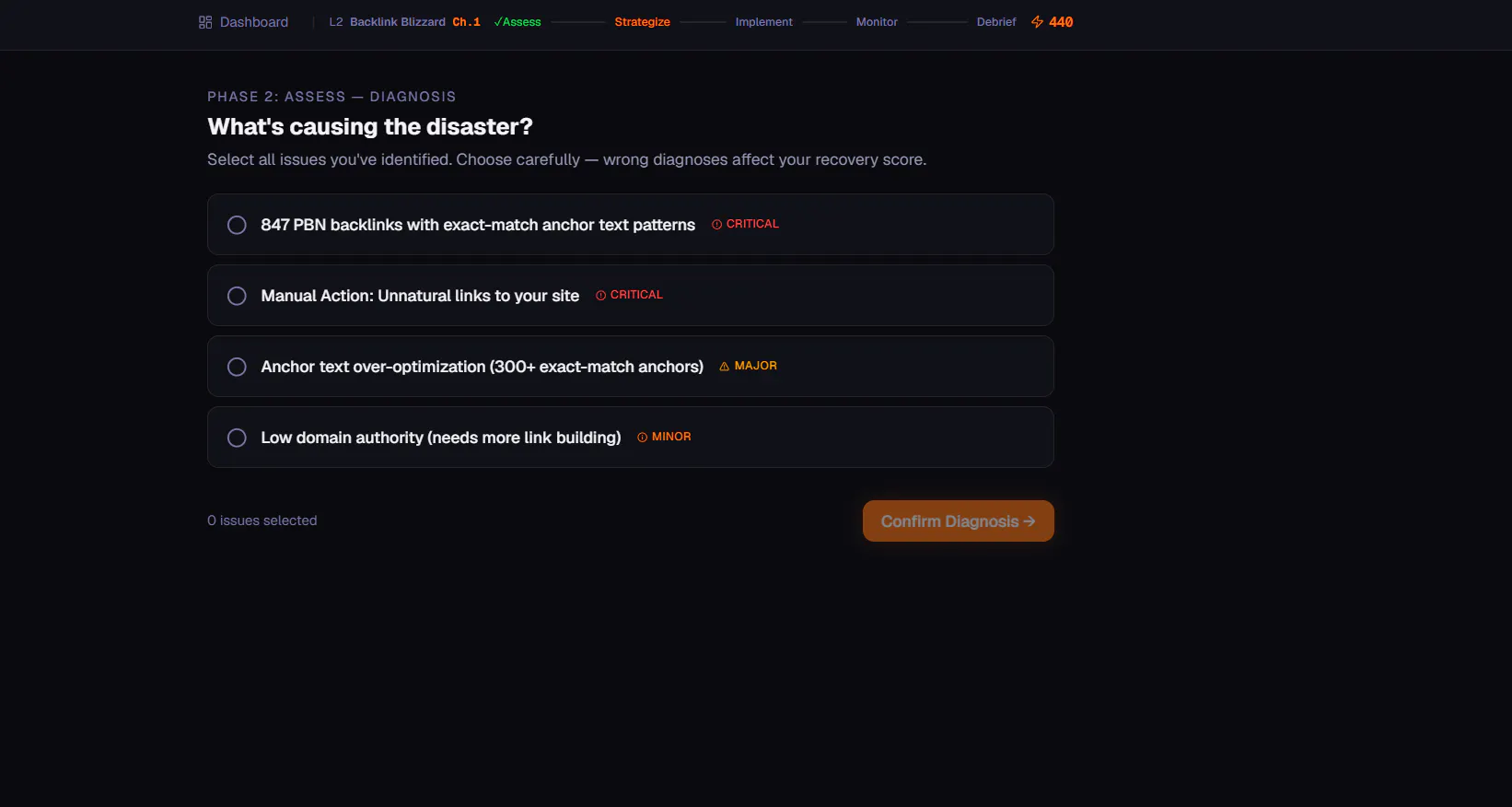1512x807 pixels.
Task: Click the L2 level label
Action: click(x=336, y=22)
